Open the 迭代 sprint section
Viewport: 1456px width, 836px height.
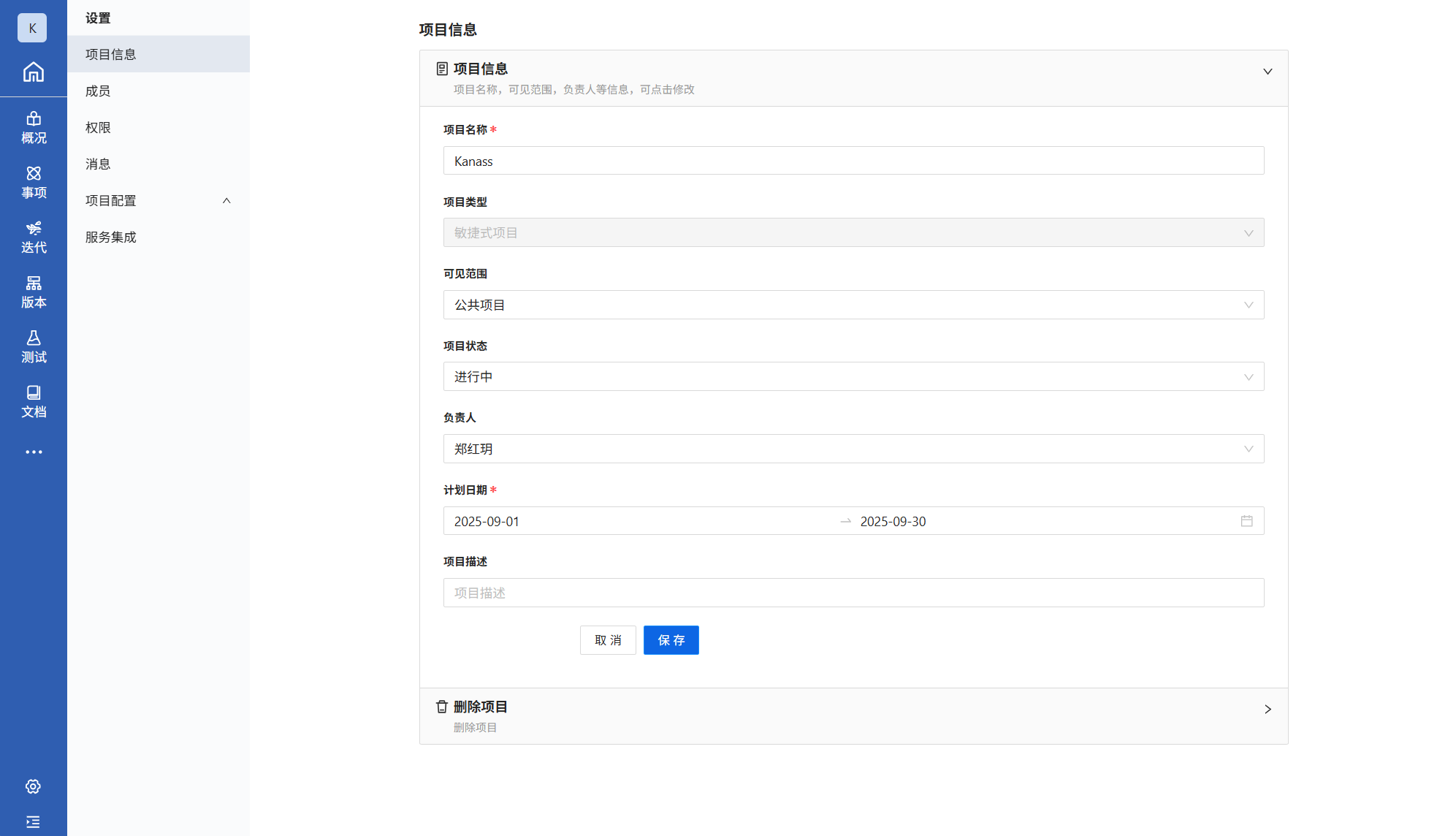coord(33,237)
